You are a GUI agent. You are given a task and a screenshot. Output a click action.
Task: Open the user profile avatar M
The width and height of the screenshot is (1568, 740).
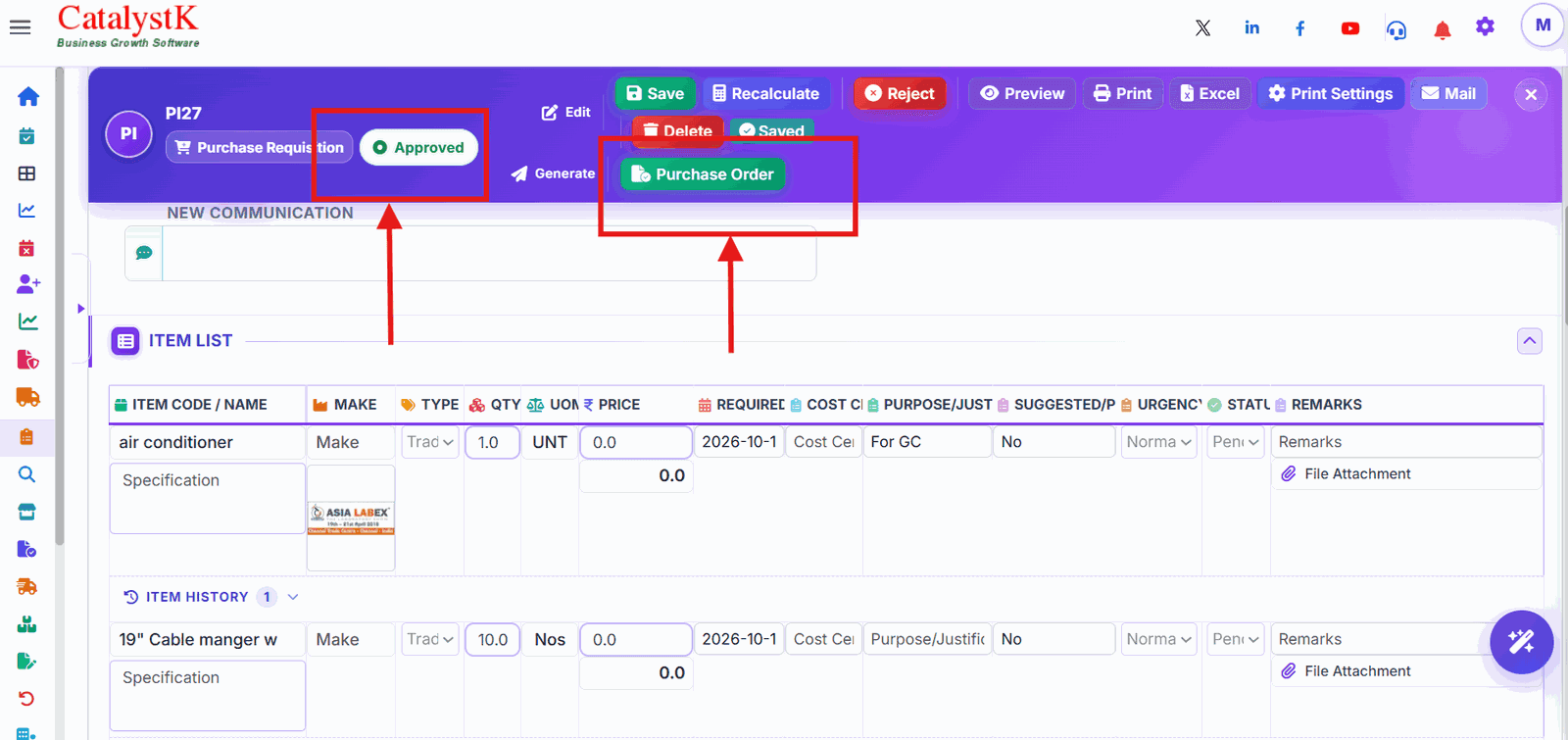pos(1543,25)
